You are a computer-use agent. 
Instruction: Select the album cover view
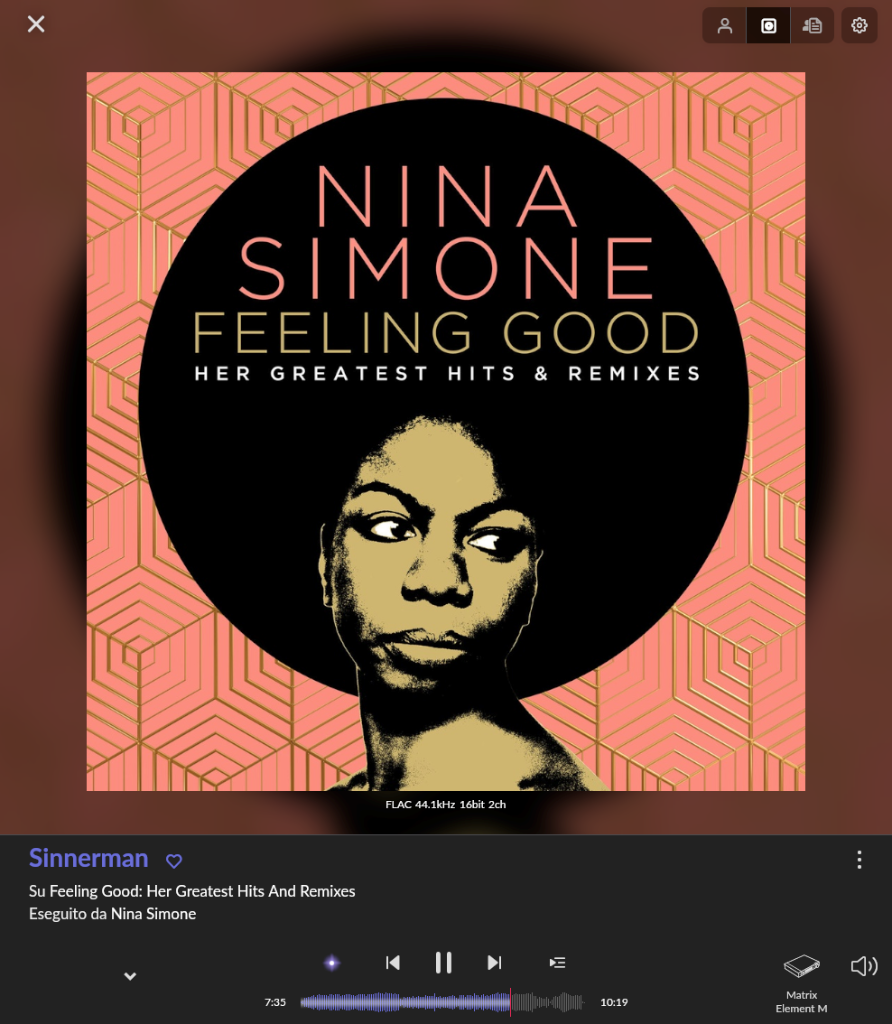[x=769, y=25]
